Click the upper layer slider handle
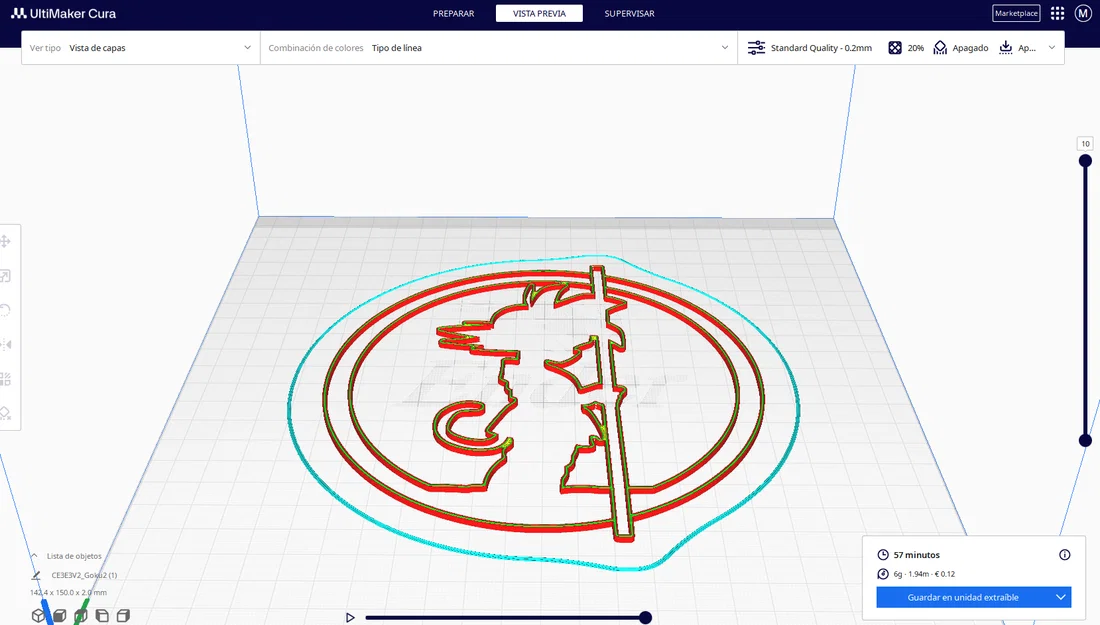This screenshot has width=1100, height=625. click(x=1085, y=161)
